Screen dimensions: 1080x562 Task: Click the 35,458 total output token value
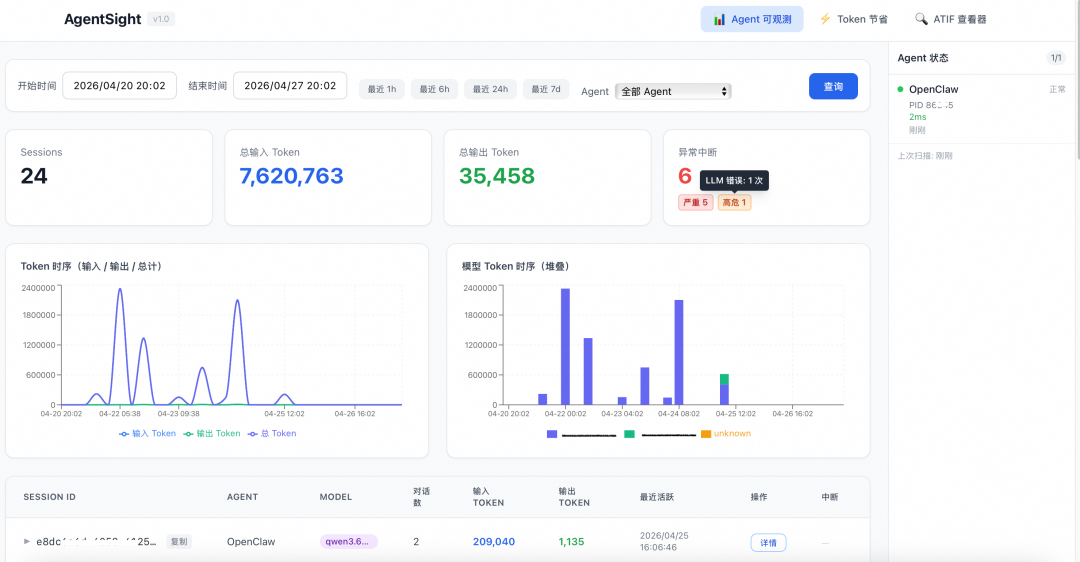point(497,176)
